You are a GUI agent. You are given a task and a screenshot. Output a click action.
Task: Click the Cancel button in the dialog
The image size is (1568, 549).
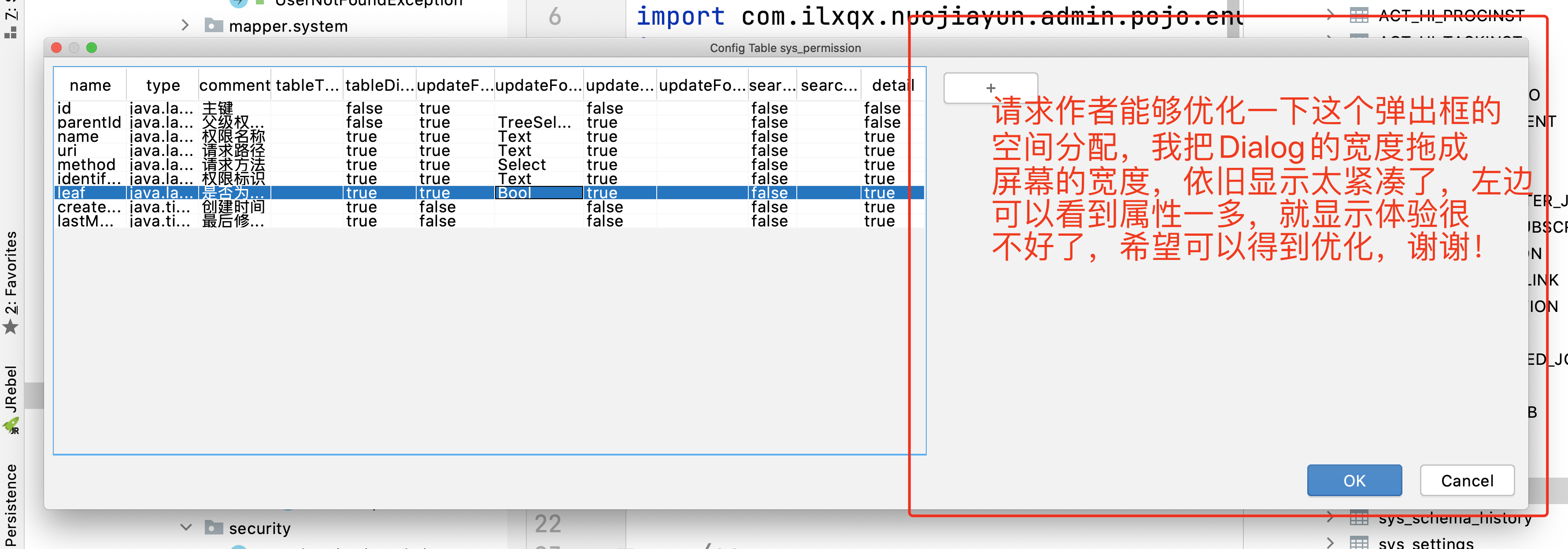[1467, 480]
